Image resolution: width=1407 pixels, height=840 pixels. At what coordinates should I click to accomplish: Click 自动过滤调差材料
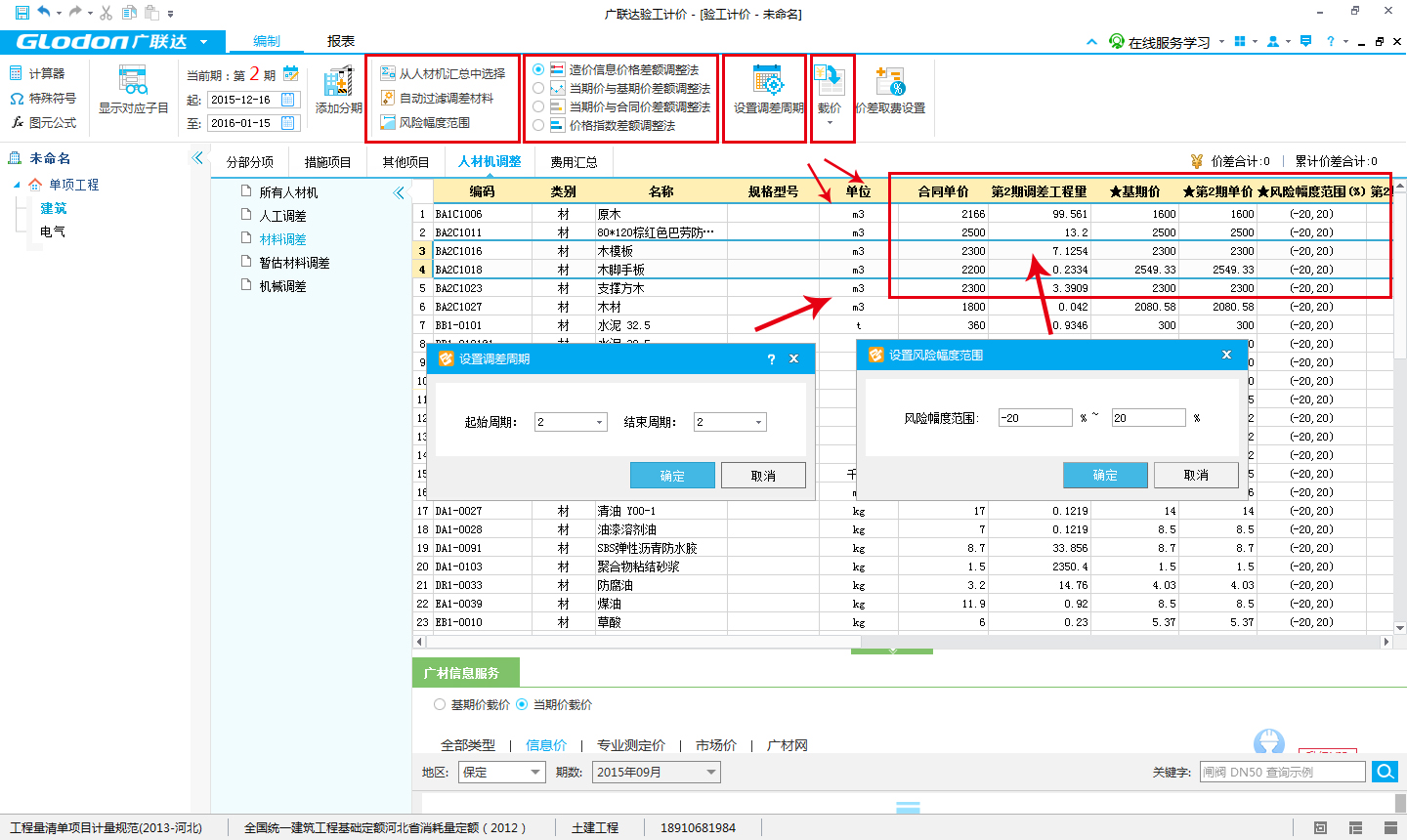(437, 98)
